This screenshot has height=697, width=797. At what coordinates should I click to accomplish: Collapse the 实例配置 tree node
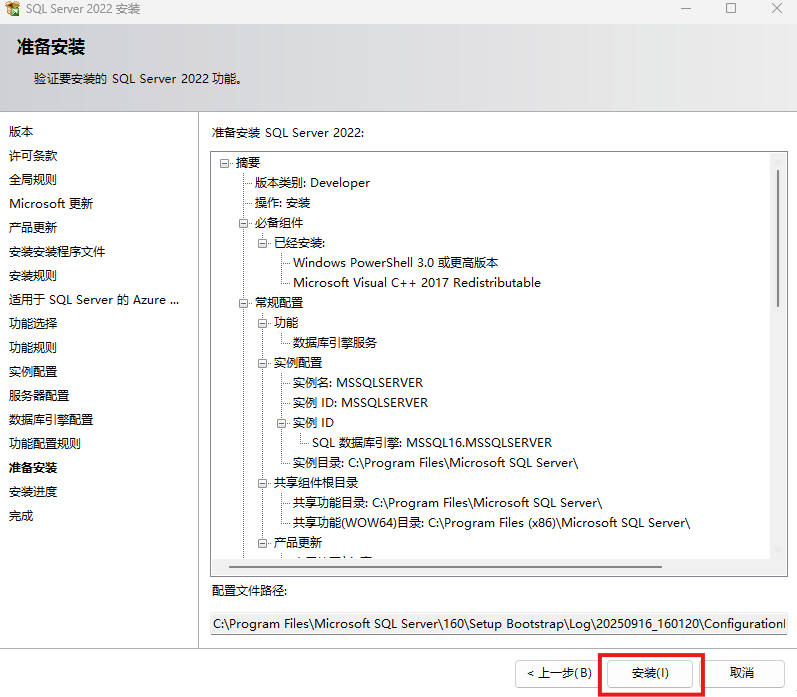coord(262,363)
